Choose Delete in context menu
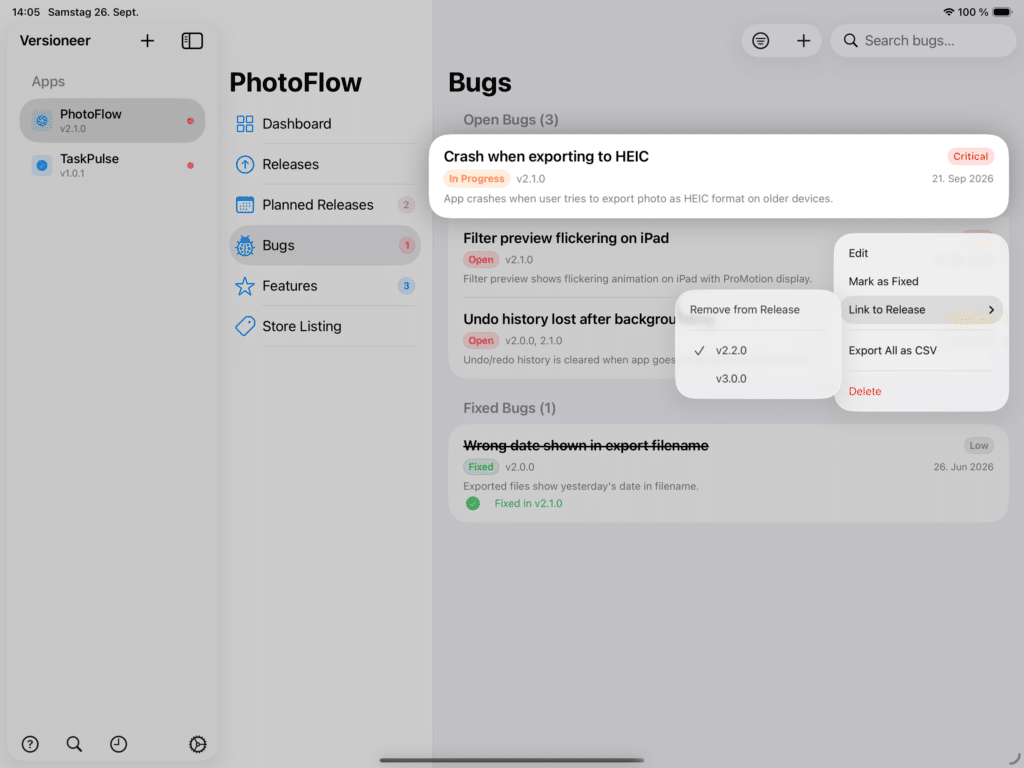This screenshot has height=768, width=1024. click(x=921, y=391)
